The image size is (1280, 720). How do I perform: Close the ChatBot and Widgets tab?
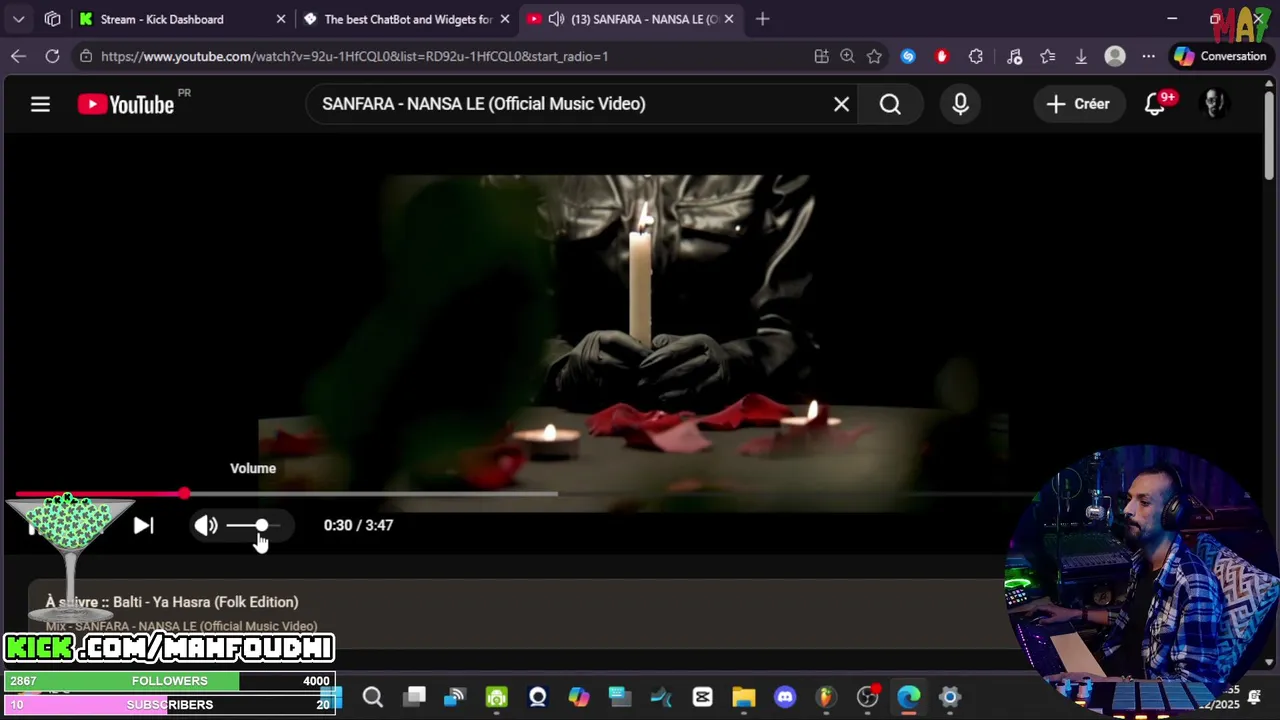[x=505, y=19]
